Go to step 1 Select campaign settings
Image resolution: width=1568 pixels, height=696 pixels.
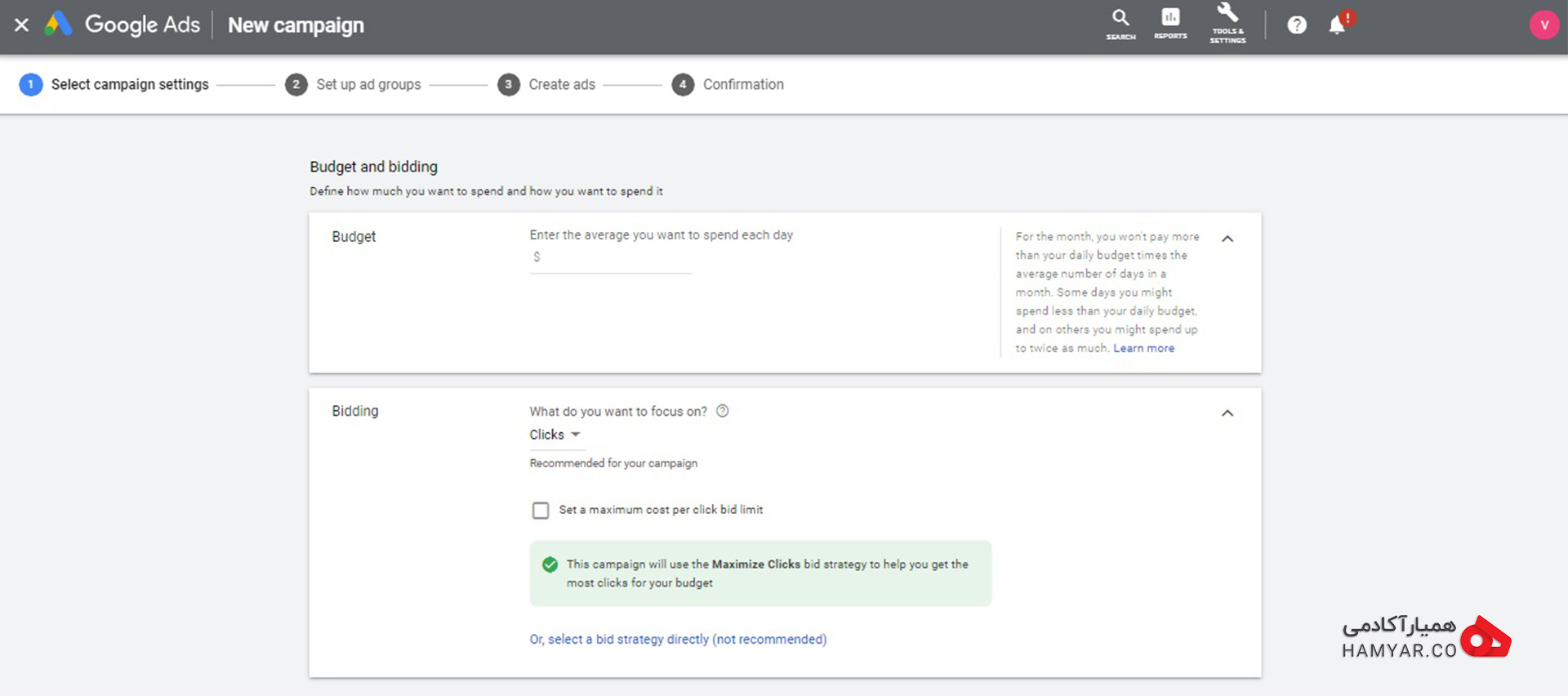(x=114, y=84)
